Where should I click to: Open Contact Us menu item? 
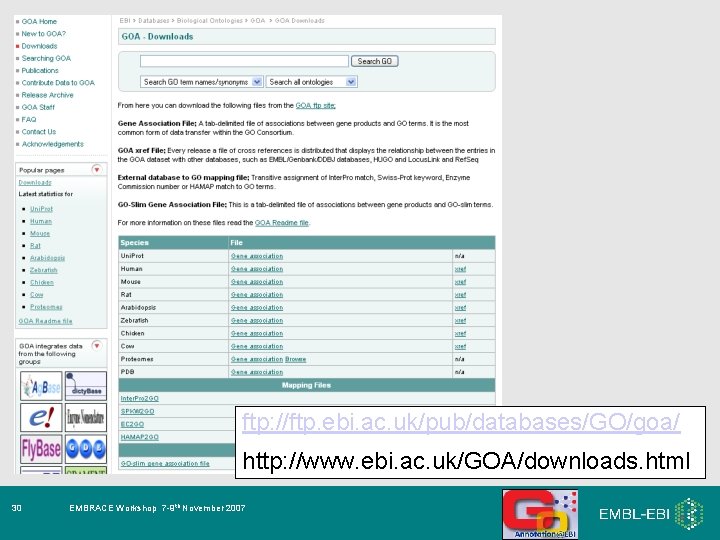pyautogui.click(x=39, y=132)
